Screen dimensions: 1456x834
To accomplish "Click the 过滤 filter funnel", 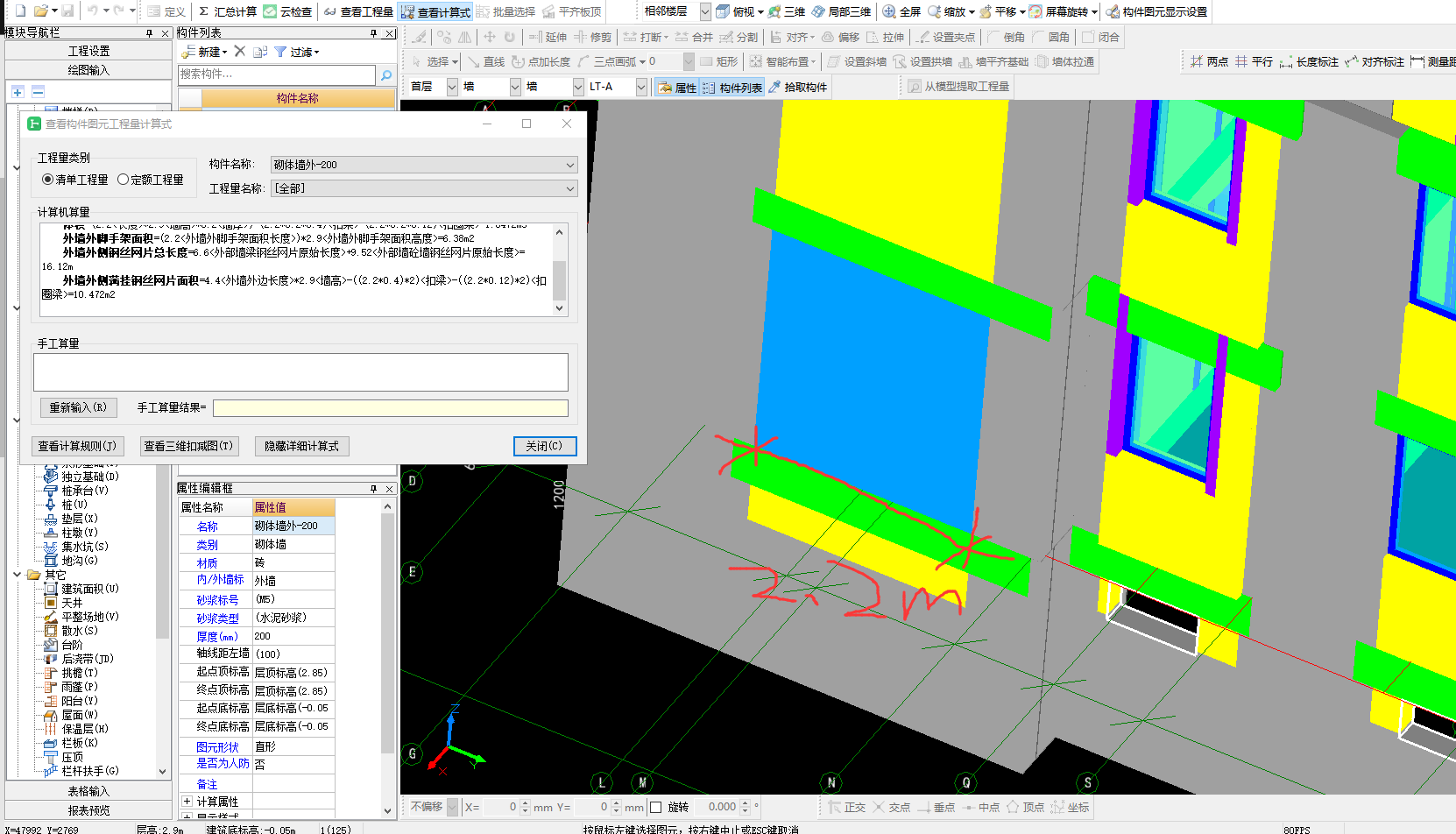I will tap(297, 52).
